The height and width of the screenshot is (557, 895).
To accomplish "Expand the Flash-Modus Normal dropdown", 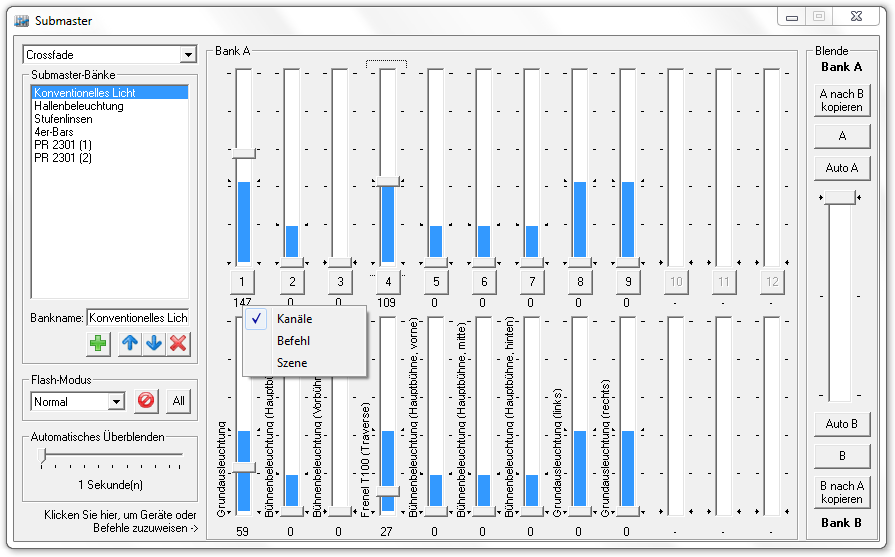I will coord(116,402).
